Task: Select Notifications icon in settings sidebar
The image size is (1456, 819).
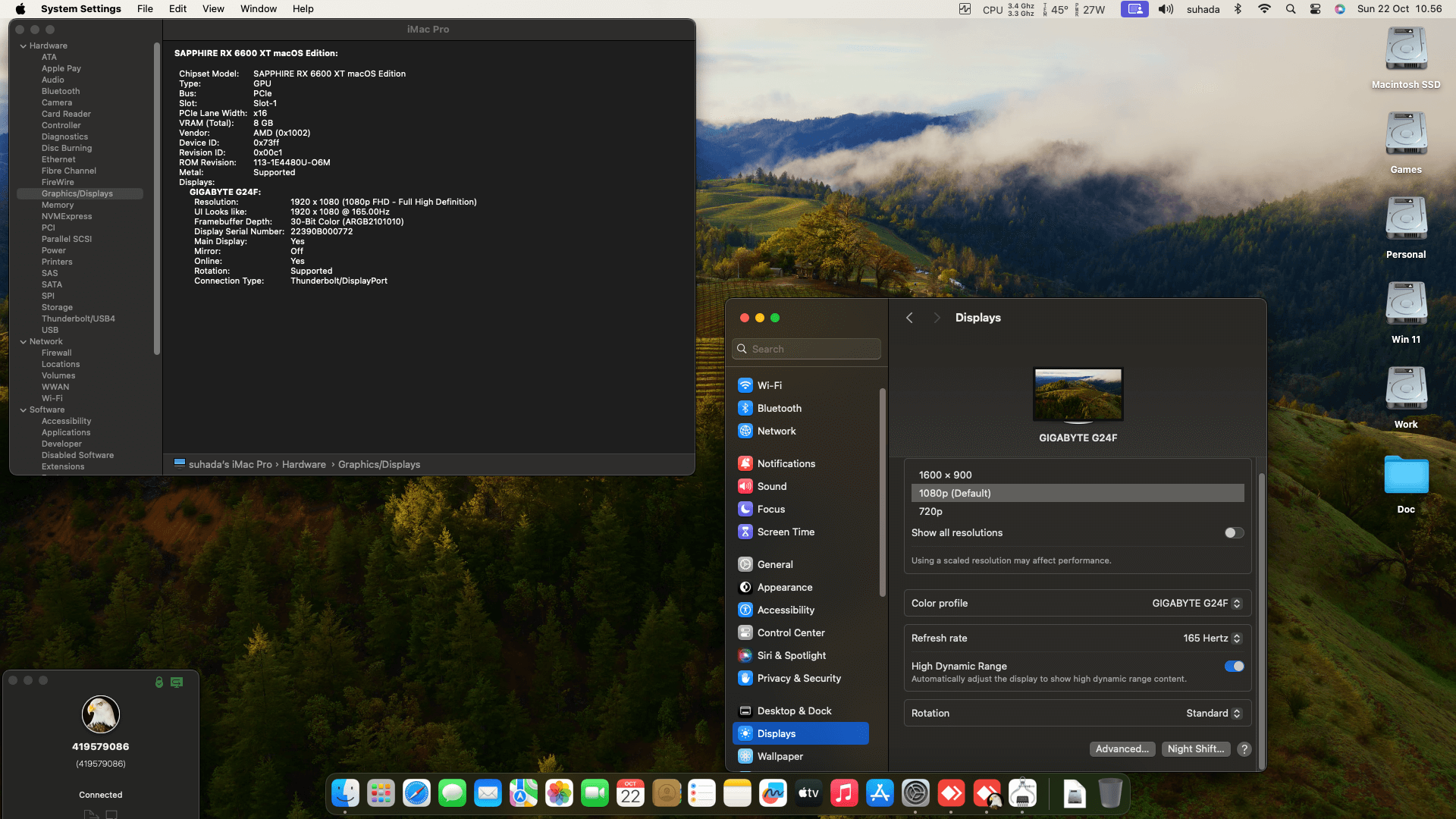Action: (745, 463)
